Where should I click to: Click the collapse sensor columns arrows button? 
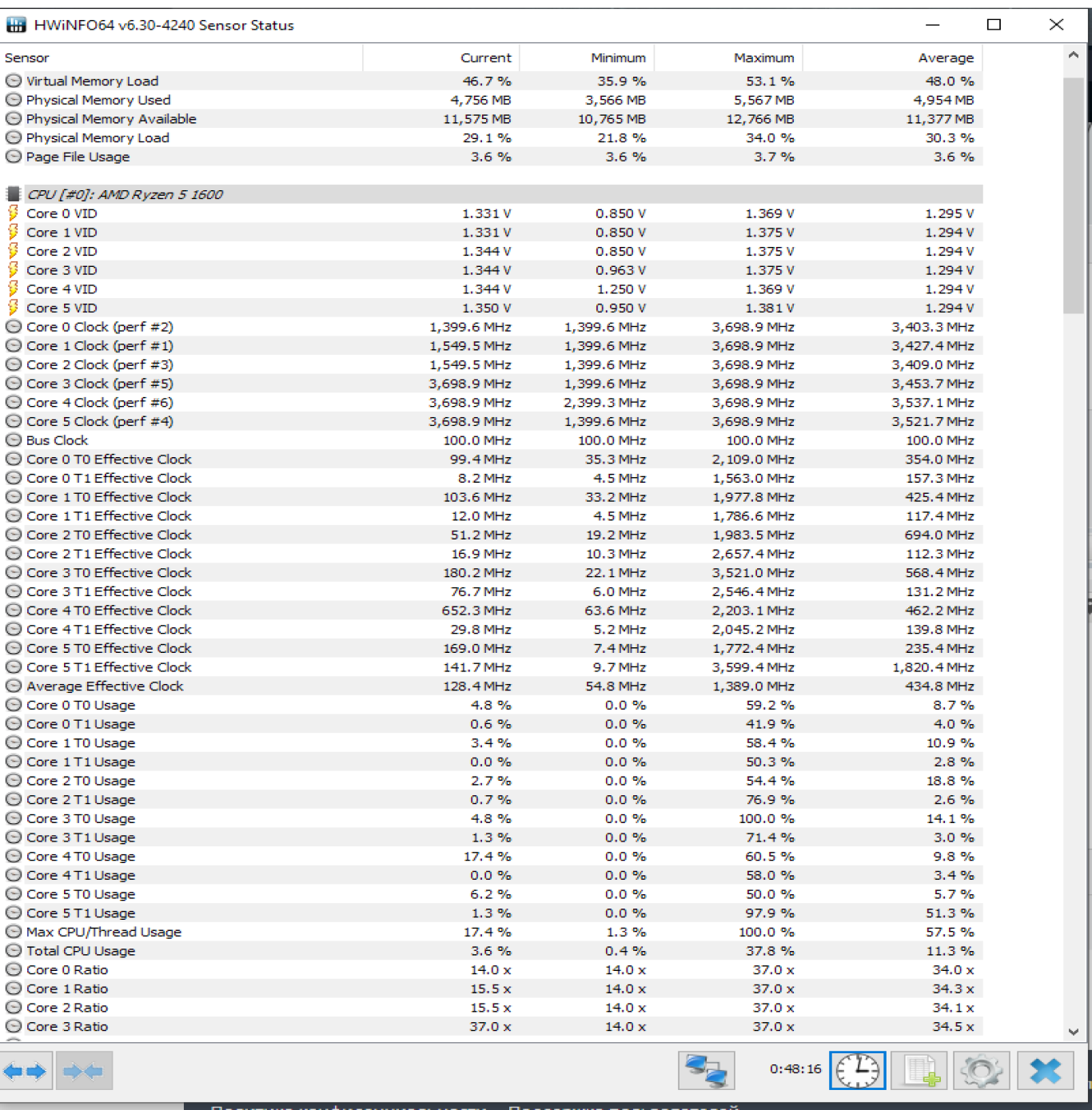pyautogui.click(x=83, y=1071)
